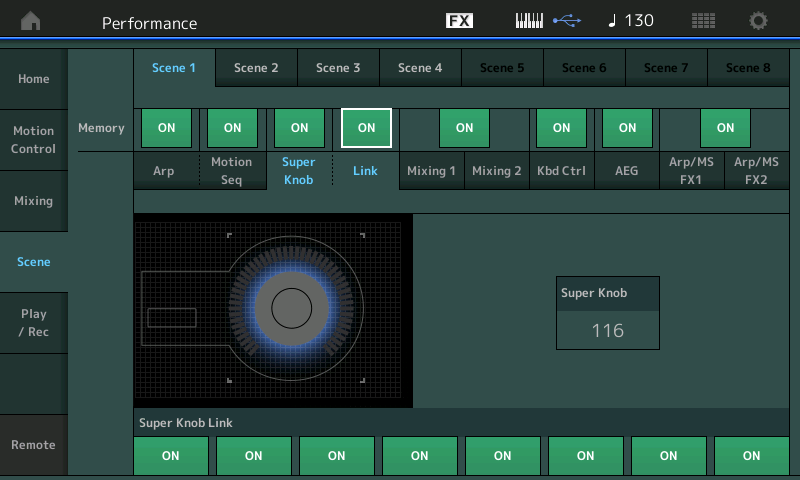Open the Utility gear settings icon
The image size is (800, 480).
[758, 21]
